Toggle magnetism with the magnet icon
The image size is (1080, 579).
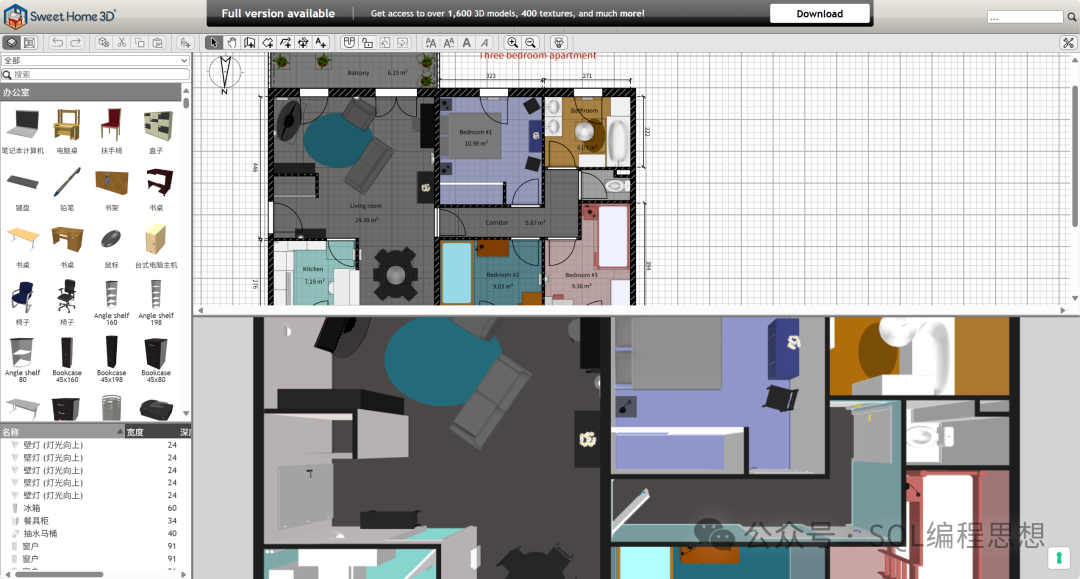(x=349, y=42)
